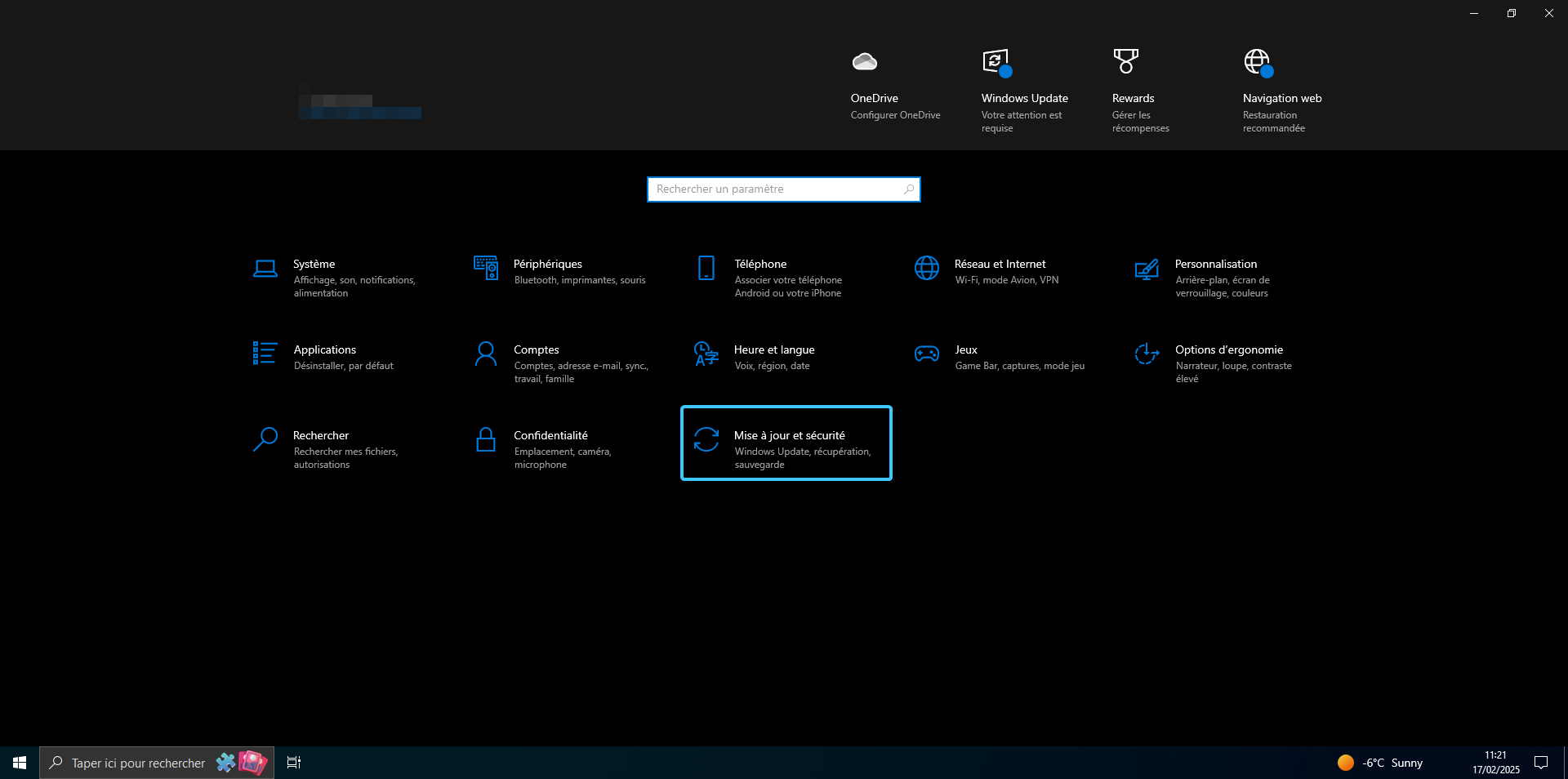Click 'Emplacement, caméra, microphone' description
The image size is (1568, 779).
(x=563, y=458)
